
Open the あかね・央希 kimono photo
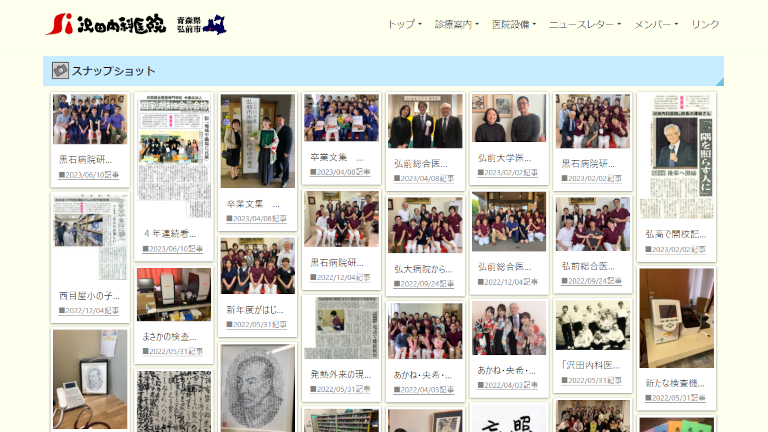(x=509, y=328)
